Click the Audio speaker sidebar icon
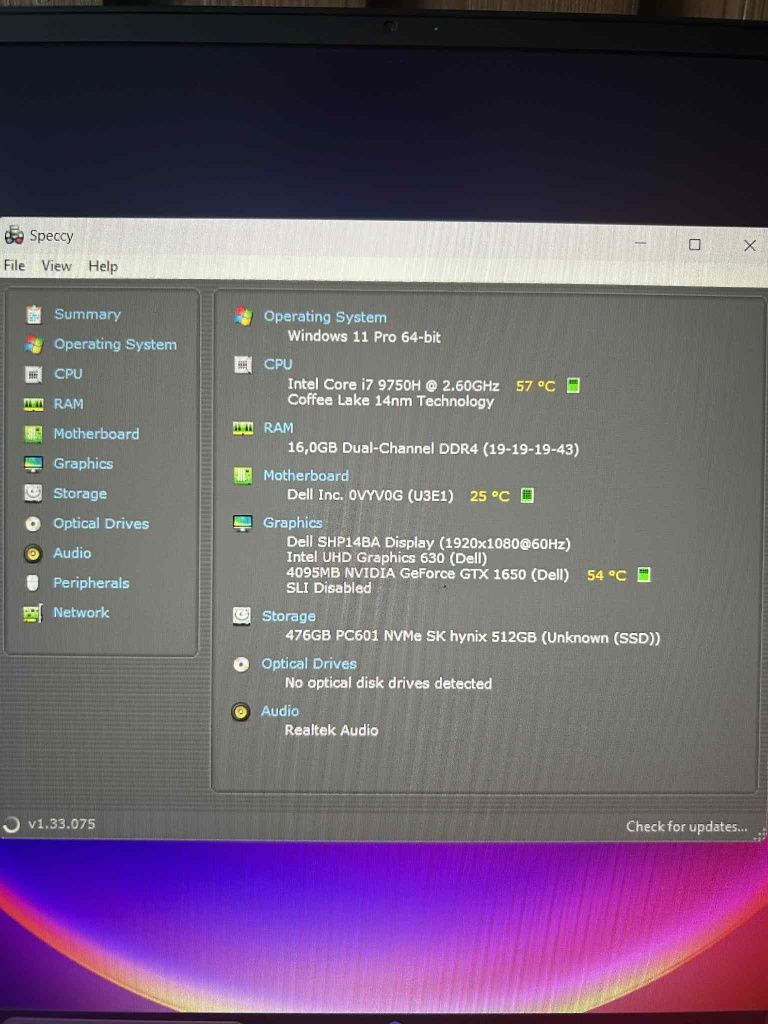This screenshot has width=768, height=1024. pos(33,554)
